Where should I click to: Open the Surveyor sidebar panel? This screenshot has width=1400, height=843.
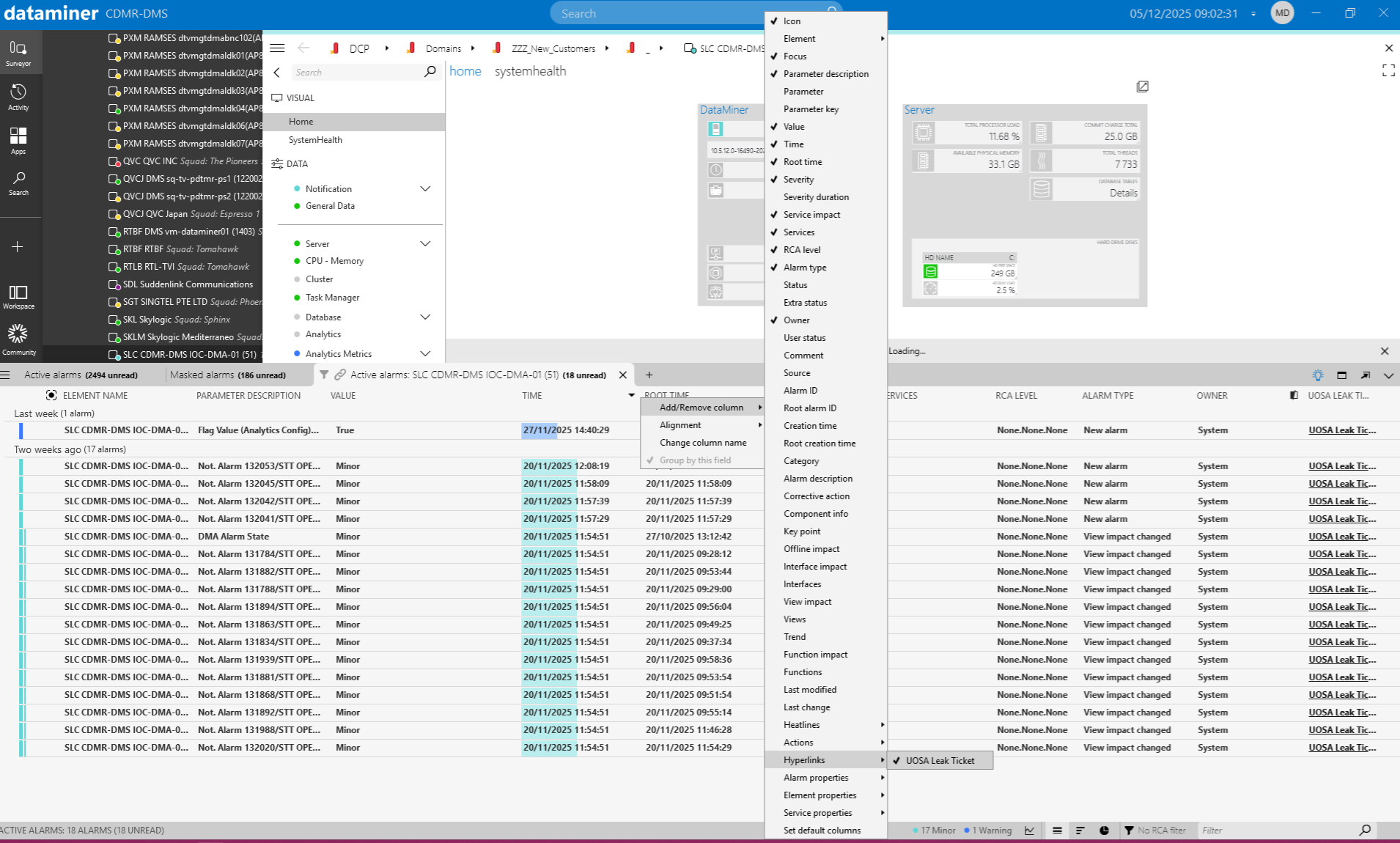[18, 53]
